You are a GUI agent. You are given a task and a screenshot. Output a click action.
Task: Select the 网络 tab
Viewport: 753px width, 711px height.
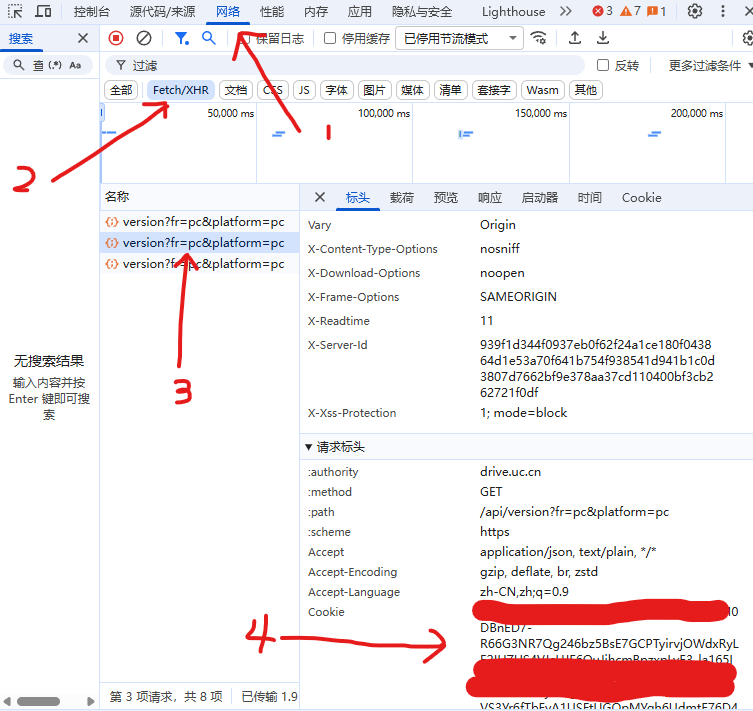click(x=228, y=12)
